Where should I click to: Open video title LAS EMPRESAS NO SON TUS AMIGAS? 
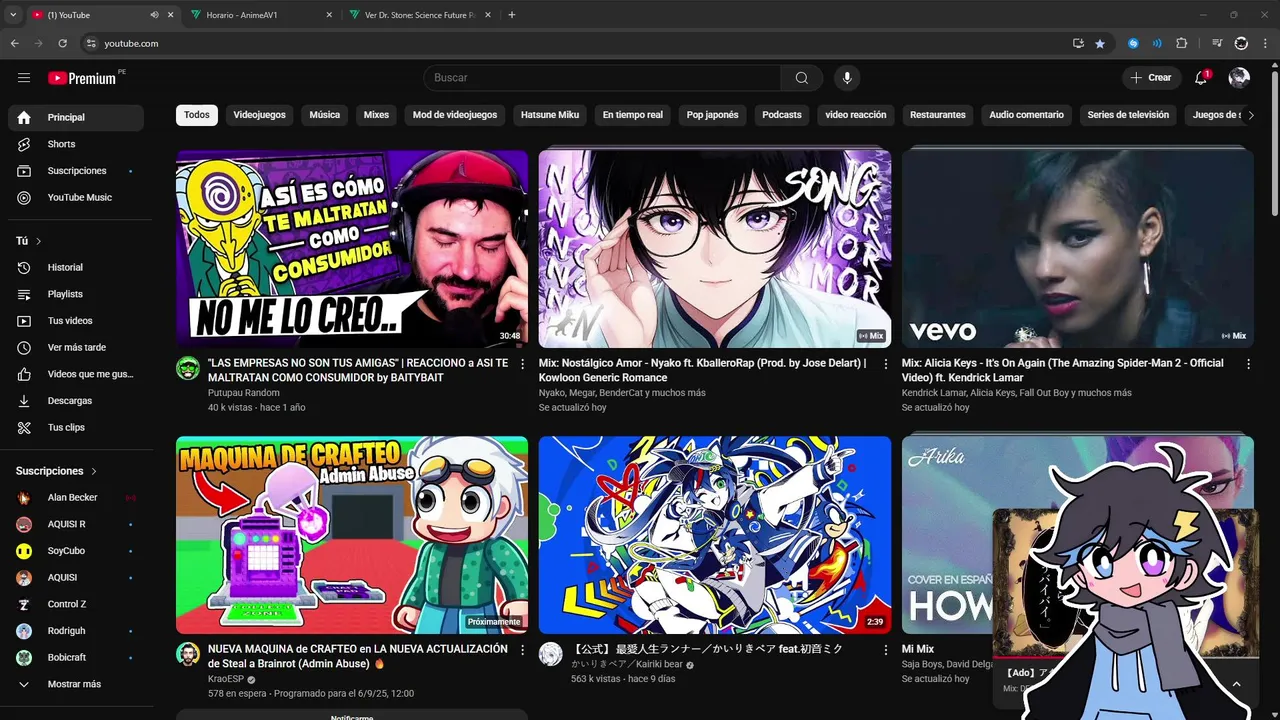click(358, 370)
